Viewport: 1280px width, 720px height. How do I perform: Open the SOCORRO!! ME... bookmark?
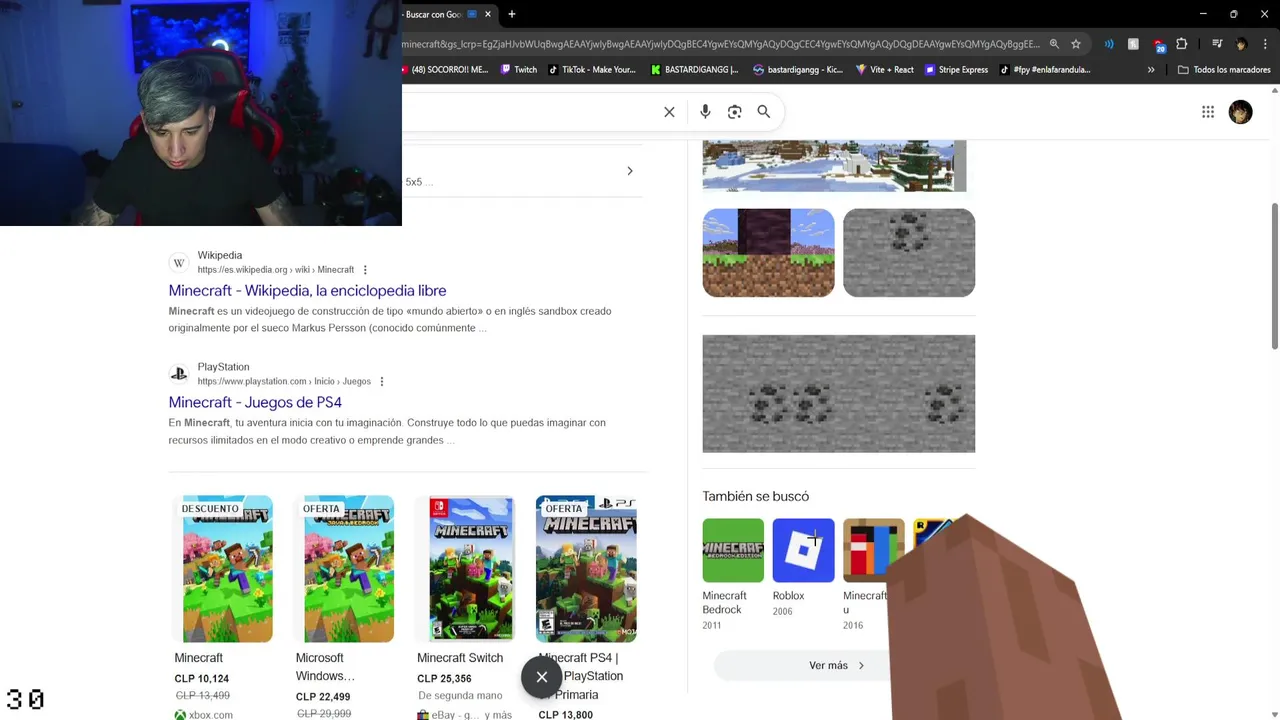pos(445,70)
